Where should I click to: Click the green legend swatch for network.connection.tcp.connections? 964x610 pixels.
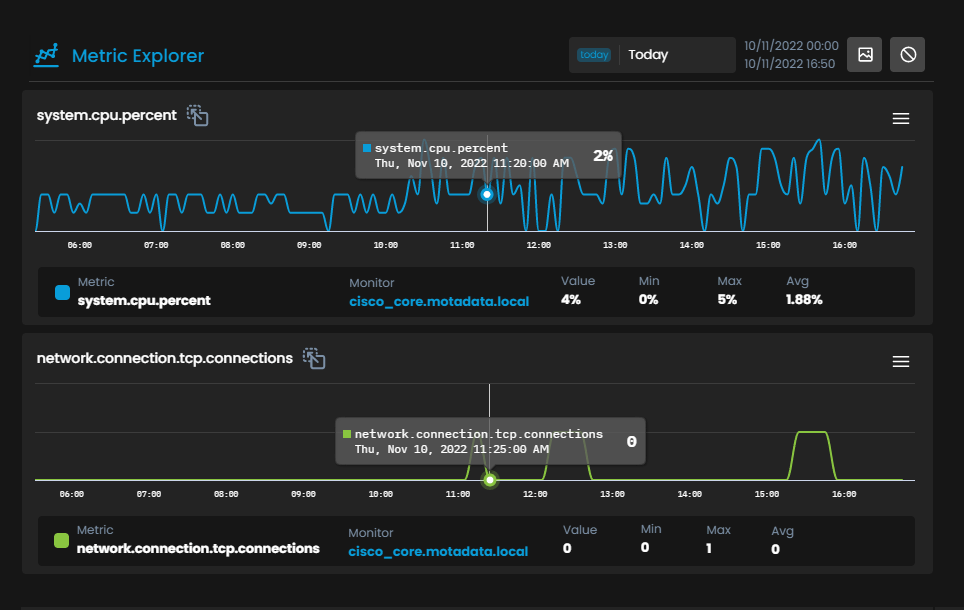click(61, 541)
